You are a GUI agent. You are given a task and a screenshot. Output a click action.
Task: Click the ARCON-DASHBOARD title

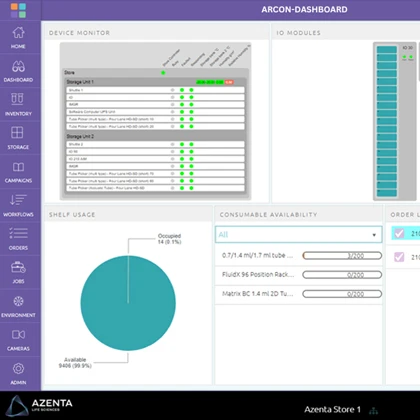tap(304, 10)
